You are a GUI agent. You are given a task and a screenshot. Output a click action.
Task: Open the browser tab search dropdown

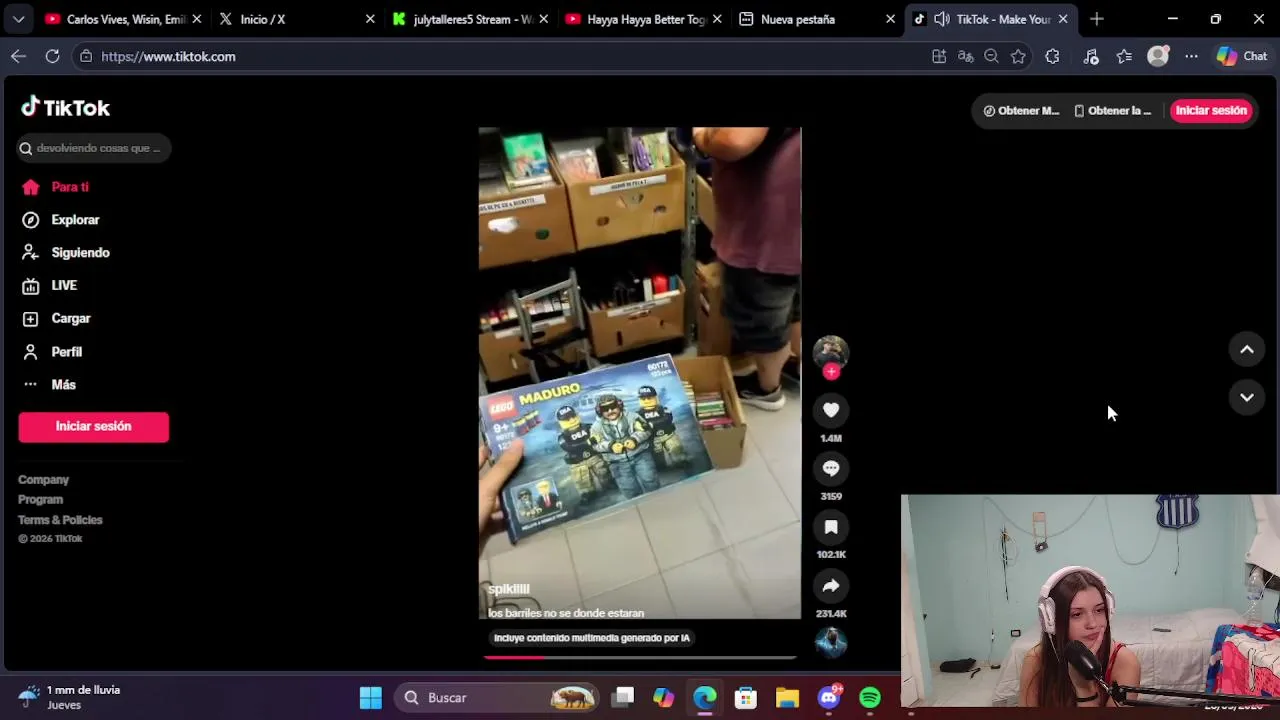[18, 19]
